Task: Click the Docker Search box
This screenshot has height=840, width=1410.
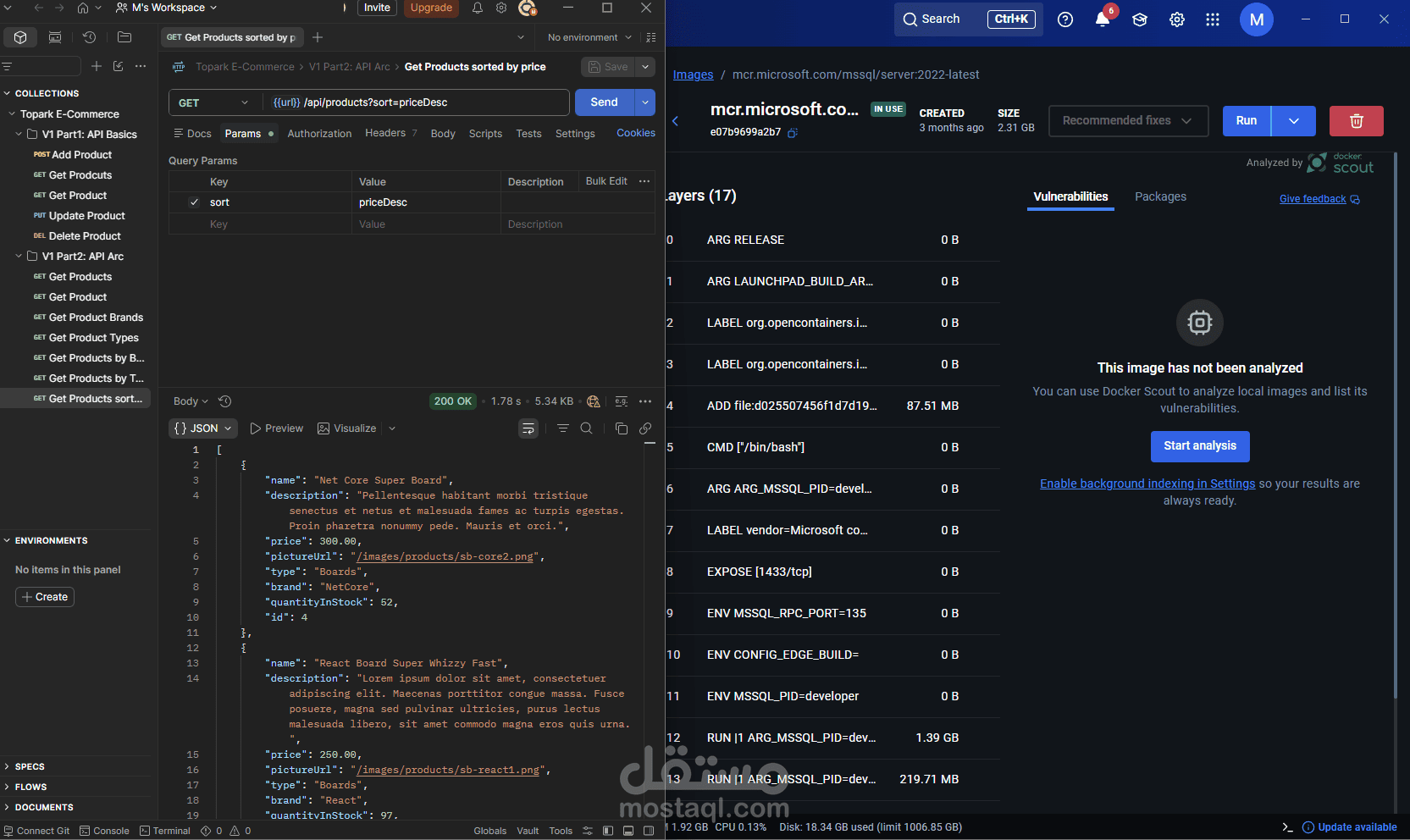Action: coord(968,19)
